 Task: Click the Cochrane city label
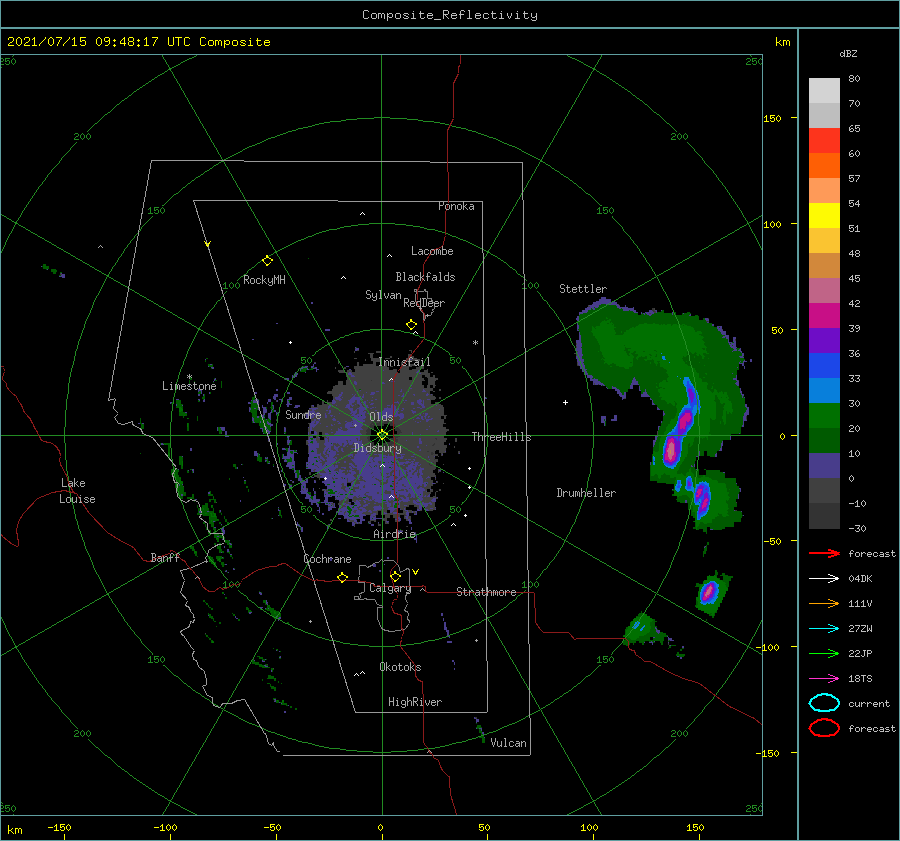coord(327,559)
